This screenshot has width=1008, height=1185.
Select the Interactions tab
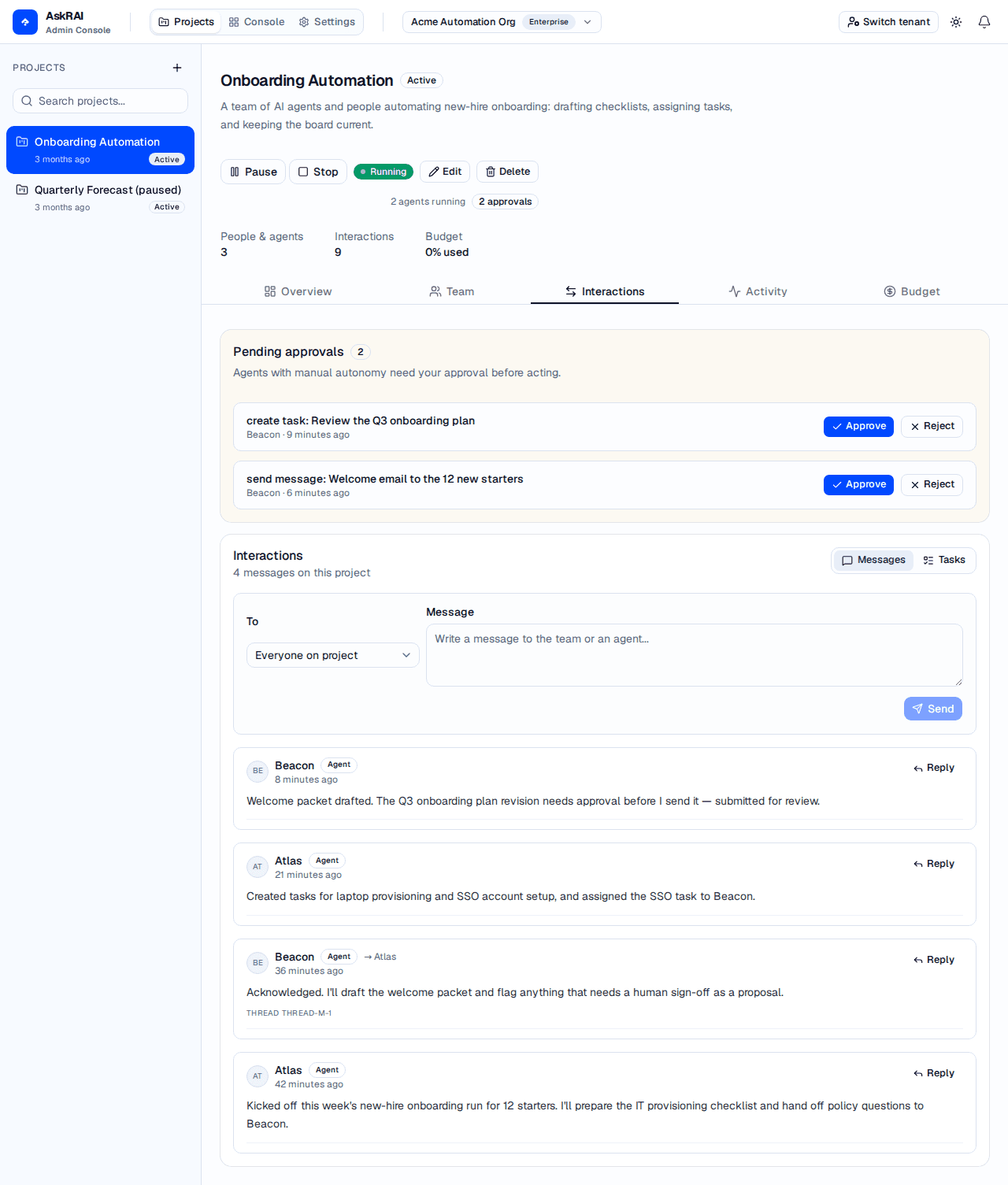(605, 291)
